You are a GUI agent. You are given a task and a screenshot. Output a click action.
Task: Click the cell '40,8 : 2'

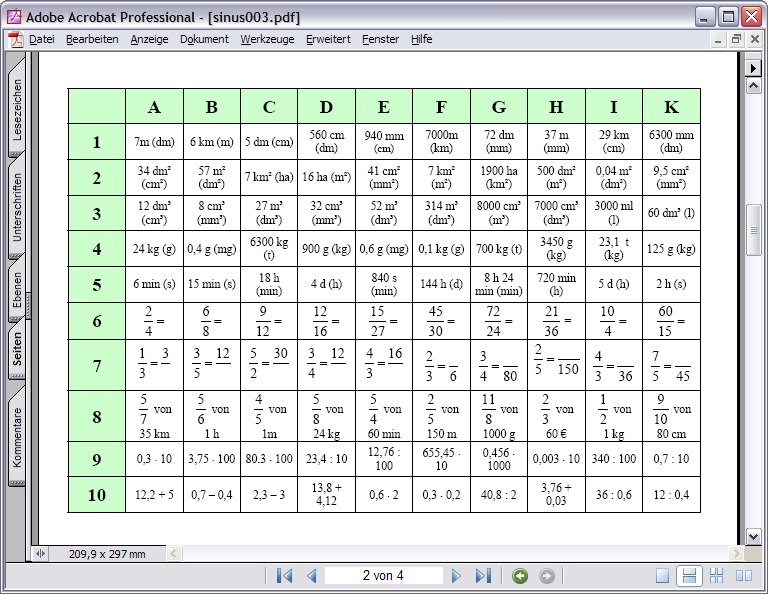(x=499, y=495)
